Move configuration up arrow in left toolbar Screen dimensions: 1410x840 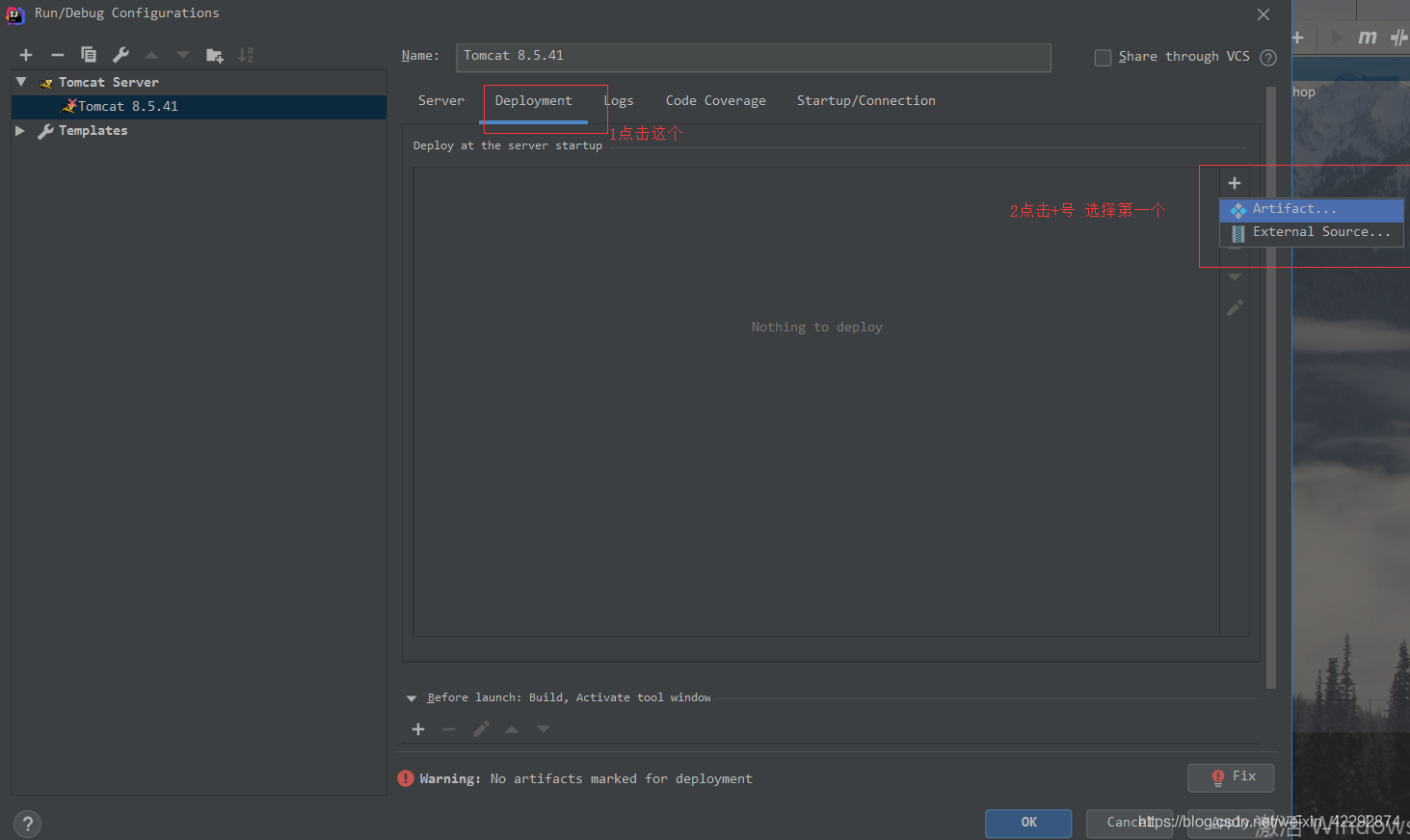pyautogui.click(x=151, y=55)
